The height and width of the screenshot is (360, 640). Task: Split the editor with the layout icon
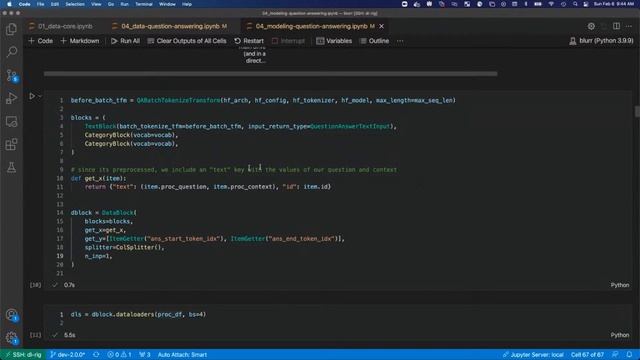pos(616,26)
